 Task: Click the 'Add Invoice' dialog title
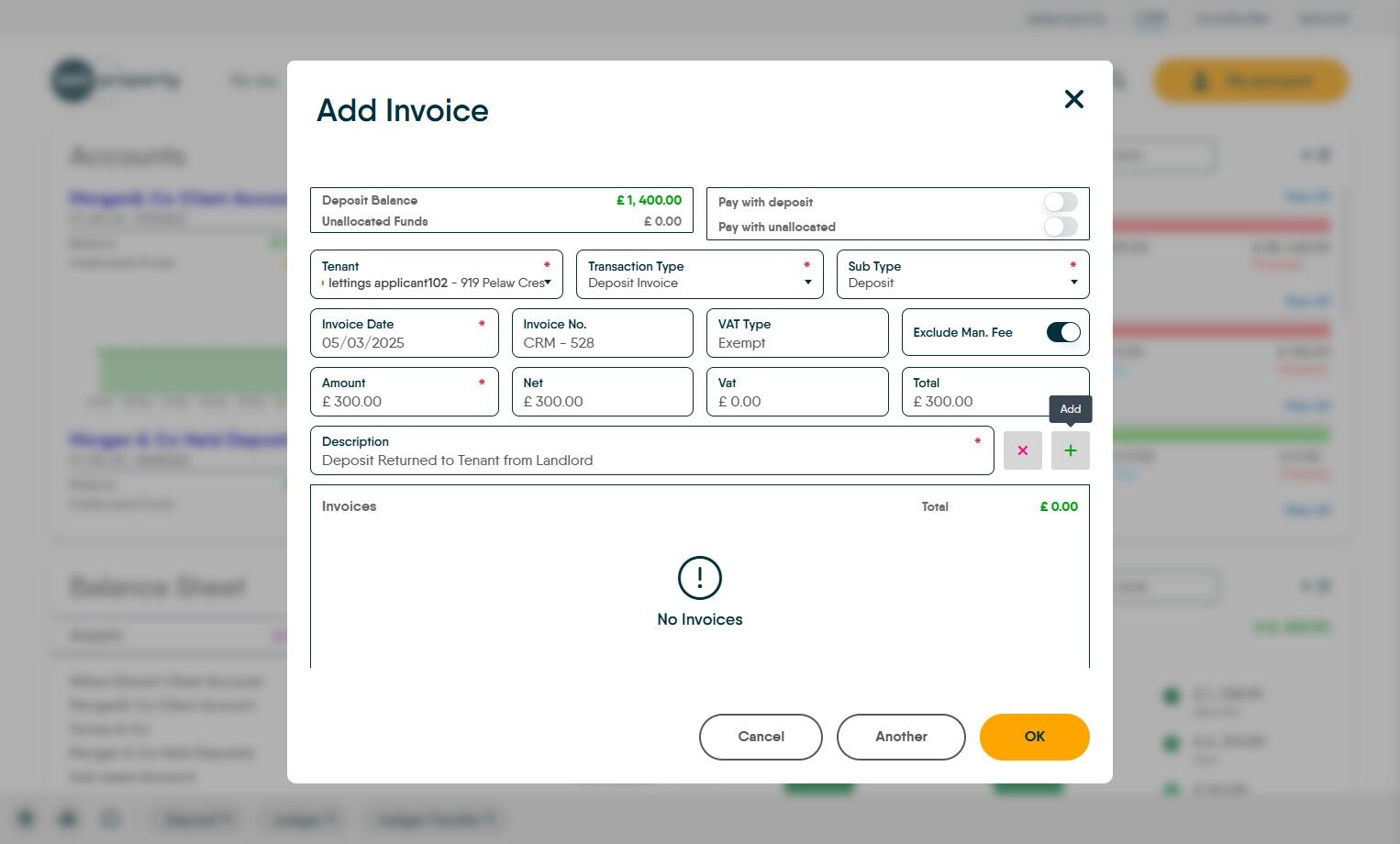tap(403, 110)
